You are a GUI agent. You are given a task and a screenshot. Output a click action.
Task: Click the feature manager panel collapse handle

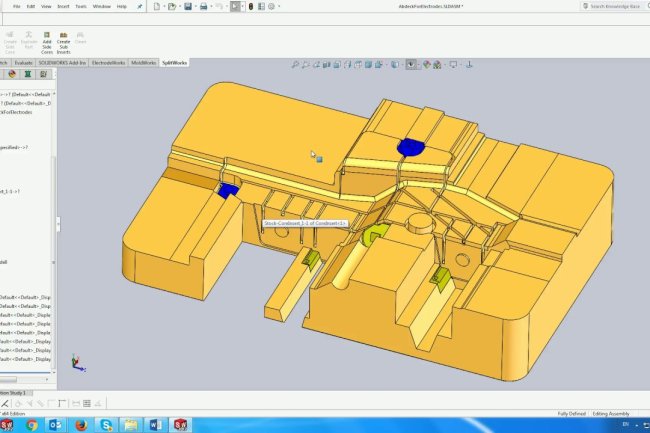58,224
